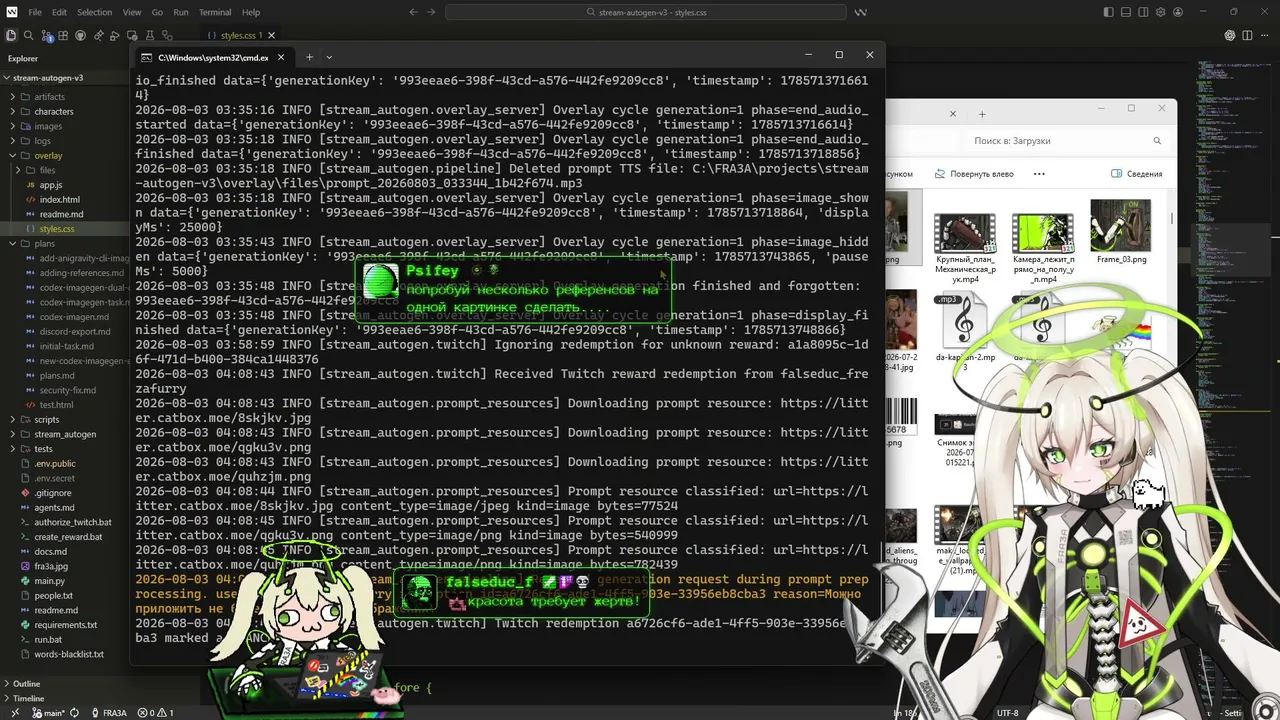Image resolution: width=1280 pixels, height=720 pixels.
Task: Expand the characters folder
Action: pos(65,112)
